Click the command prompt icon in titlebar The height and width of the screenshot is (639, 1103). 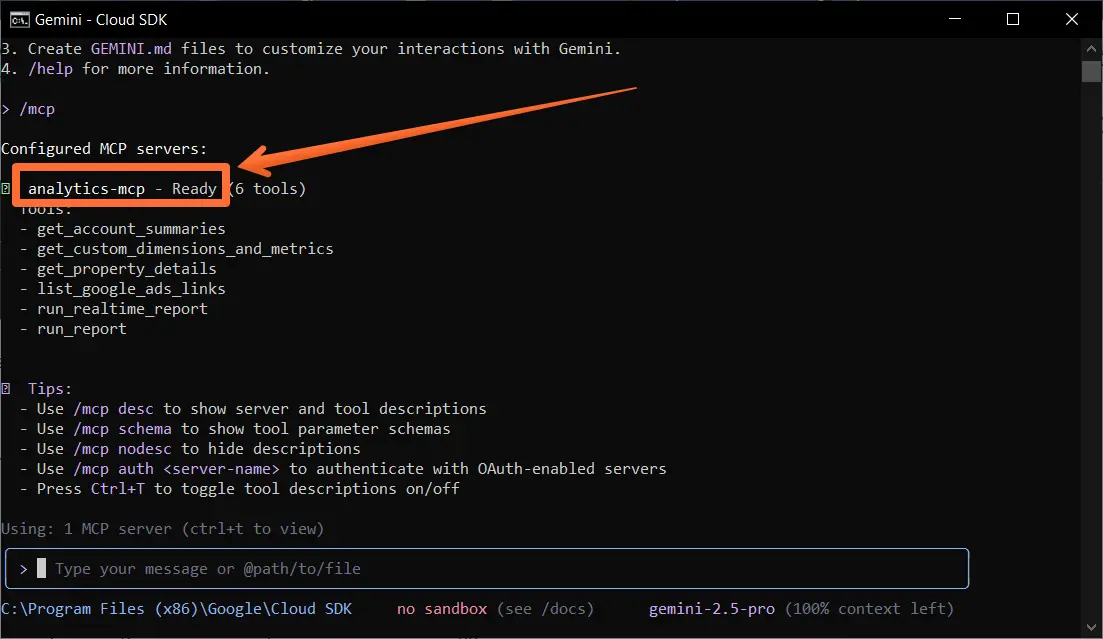17,19
